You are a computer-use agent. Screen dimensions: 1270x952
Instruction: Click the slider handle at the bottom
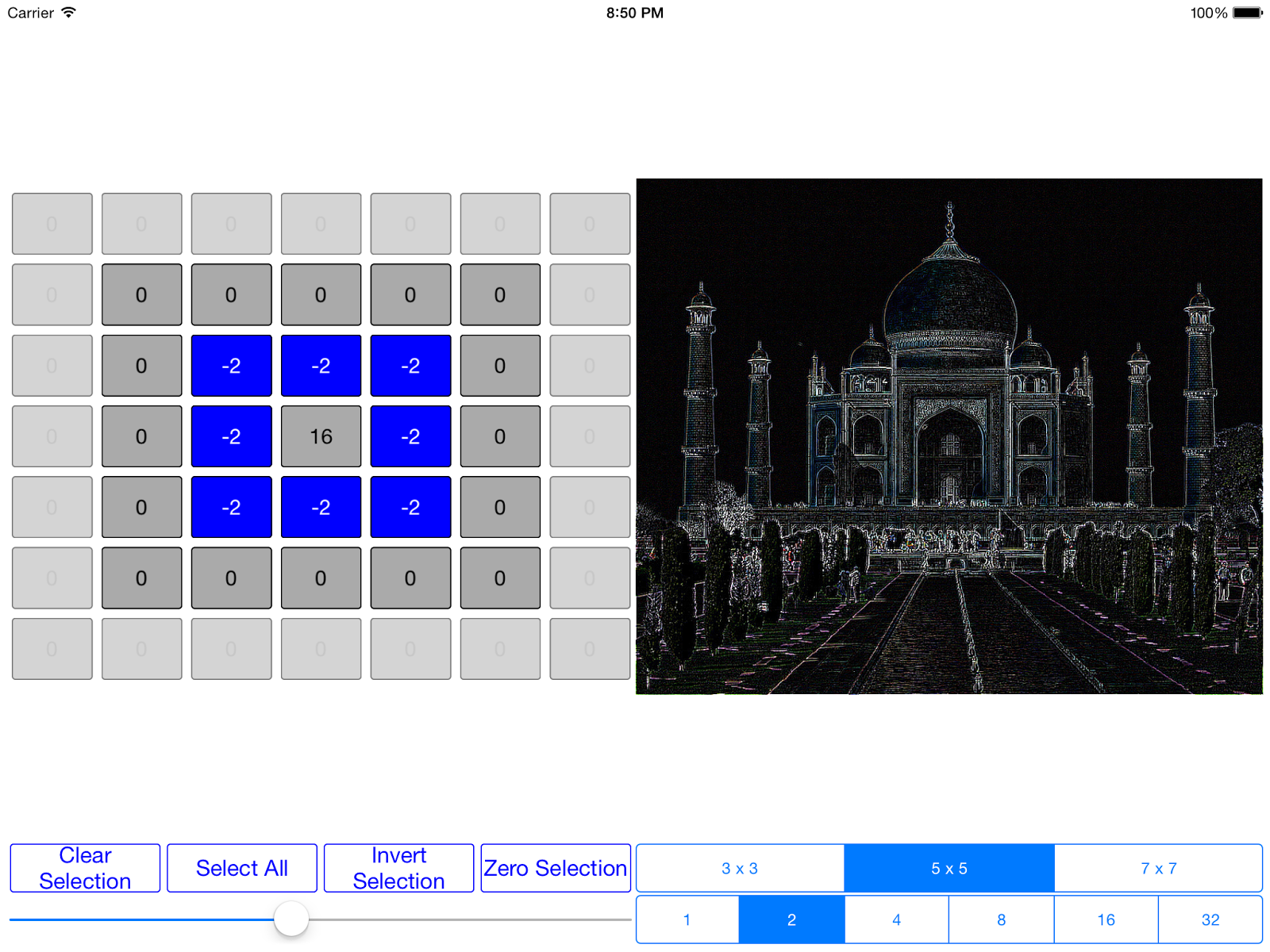(291, 918)
